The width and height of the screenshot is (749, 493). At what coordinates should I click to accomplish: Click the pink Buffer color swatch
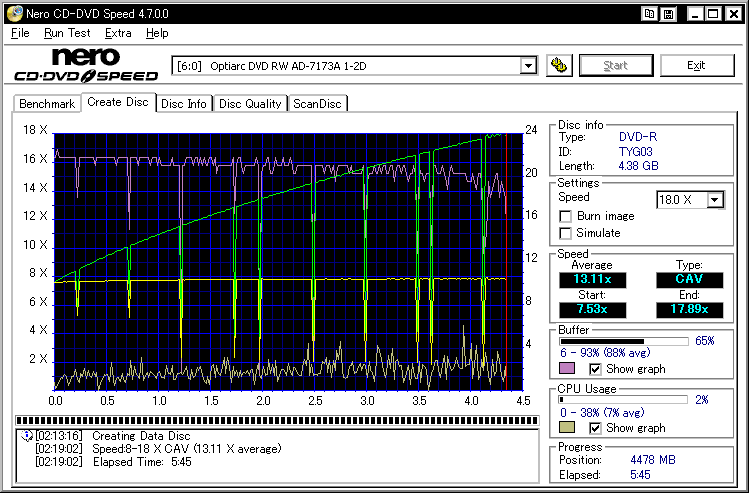pos(568,370)
